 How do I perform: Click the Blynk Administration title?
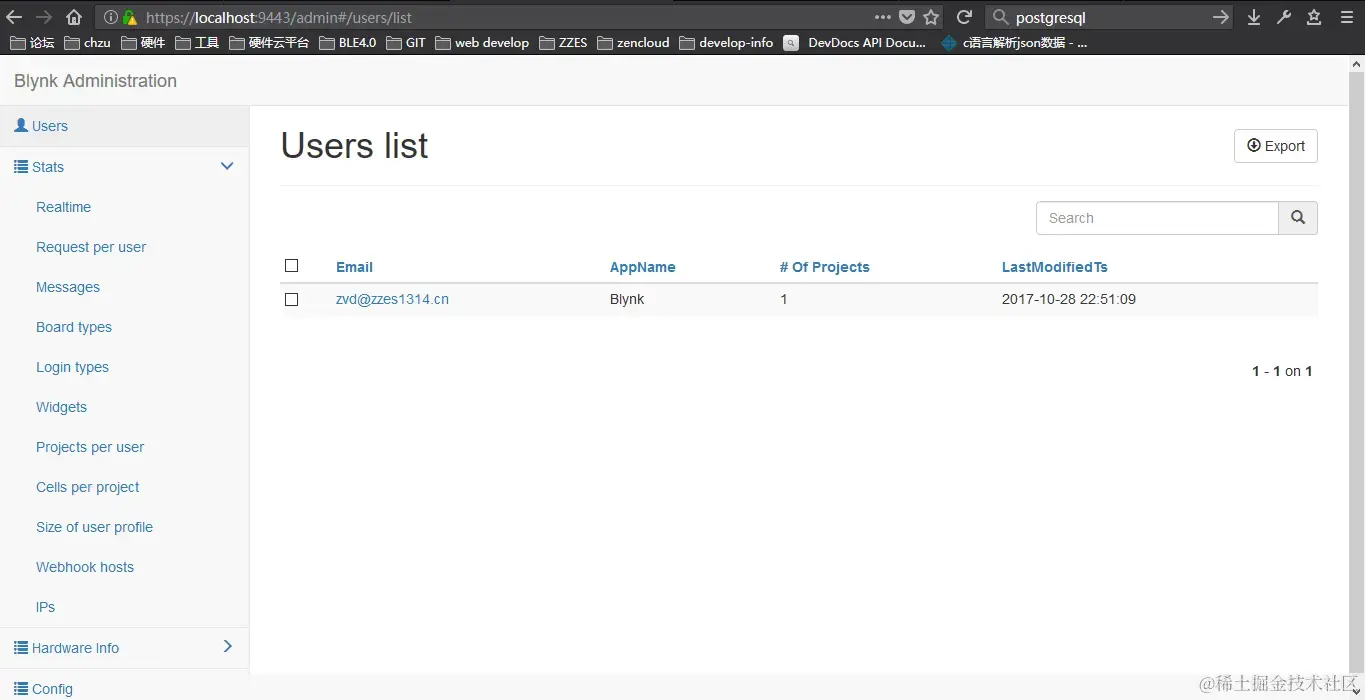tap(95, 81)
